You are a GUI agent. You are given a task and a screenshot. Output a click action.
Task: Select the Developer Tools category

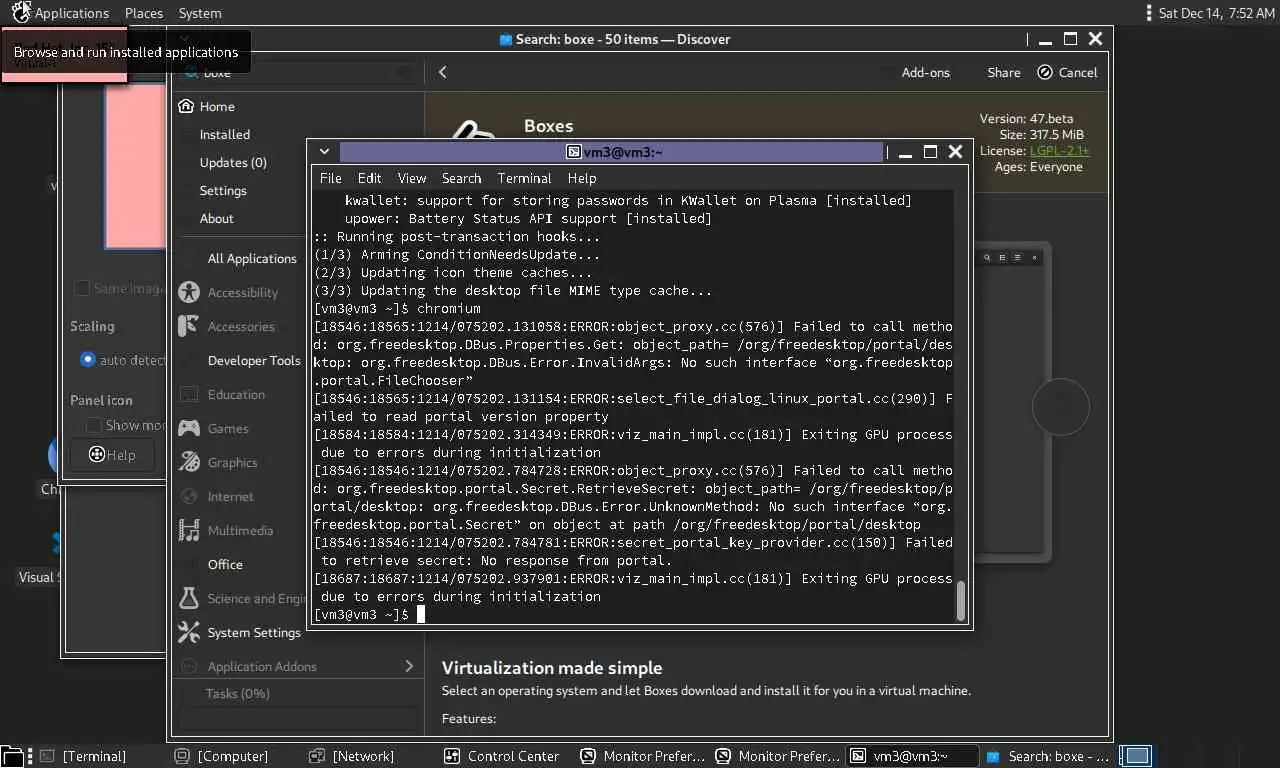coord(254,360)
